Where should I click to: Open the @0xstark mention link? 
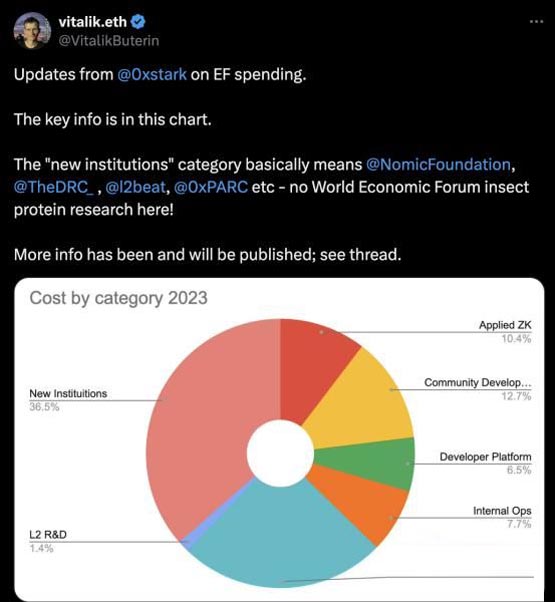pyautogui.click(x=152, y=74)
